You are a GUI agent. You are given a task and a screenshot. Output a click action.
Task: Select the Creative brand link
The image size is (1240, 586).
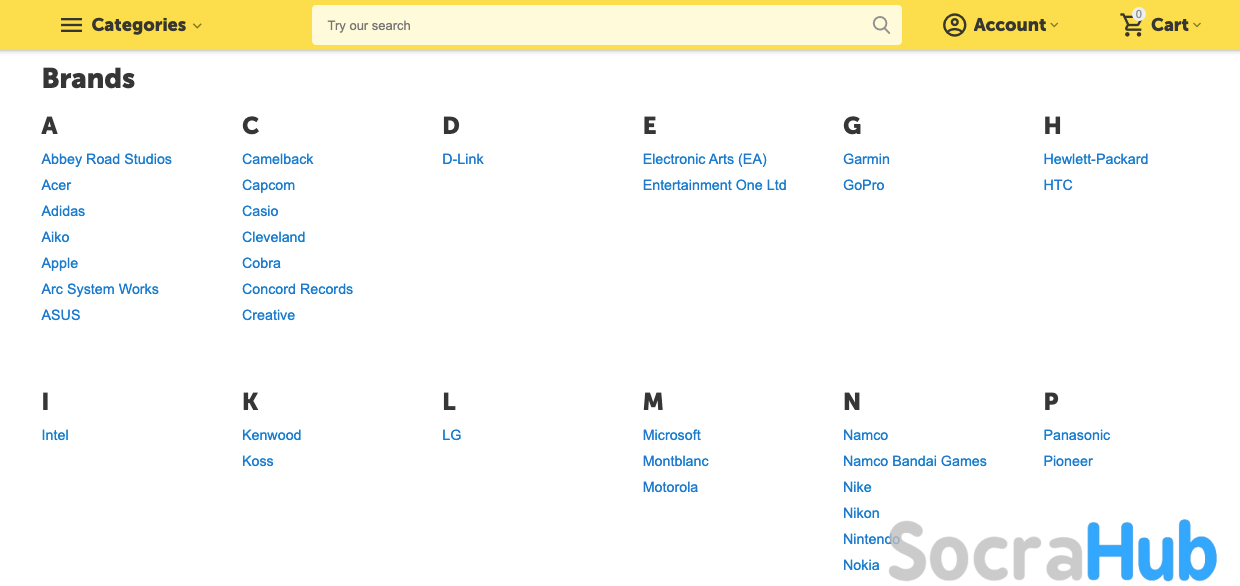[268, 315]
